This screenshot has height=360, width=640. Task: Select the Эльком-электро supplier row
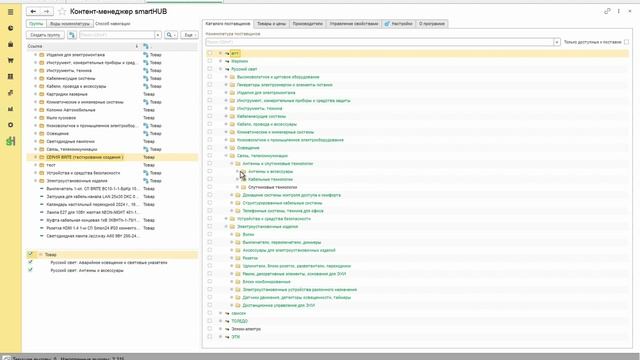418,329
